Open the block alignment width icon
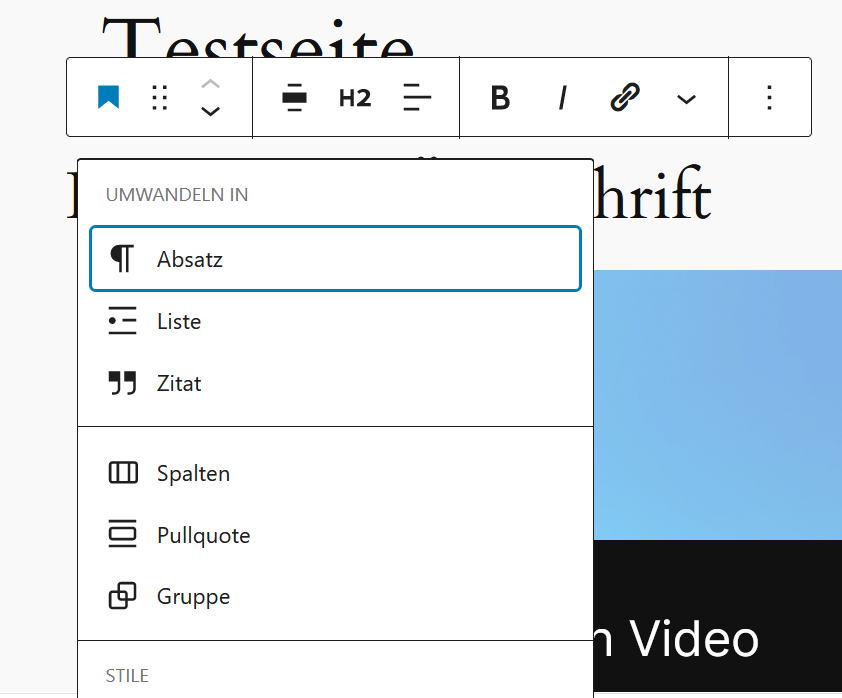 (294, 98)
